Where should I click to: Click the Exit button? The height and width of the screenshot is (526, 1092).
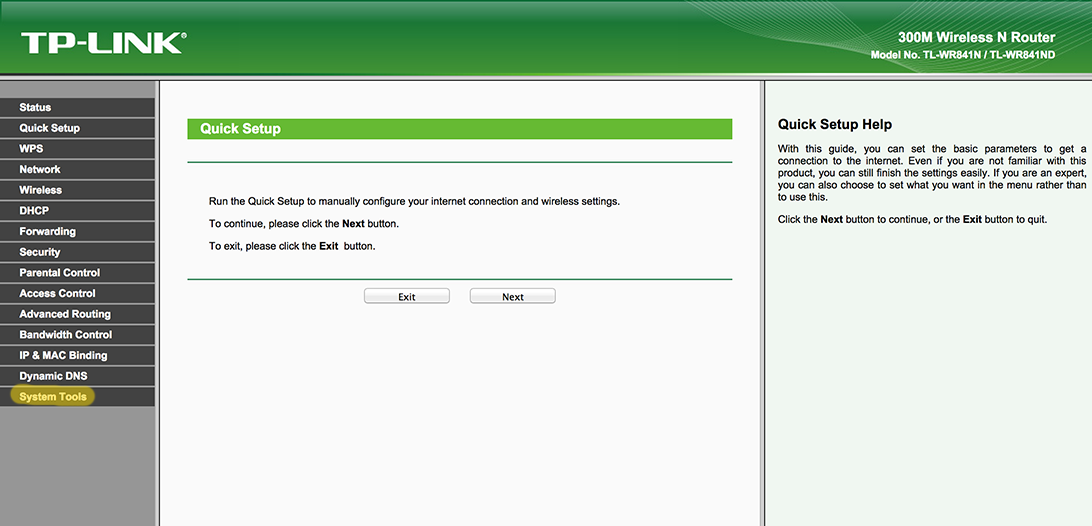pos(407,297)
